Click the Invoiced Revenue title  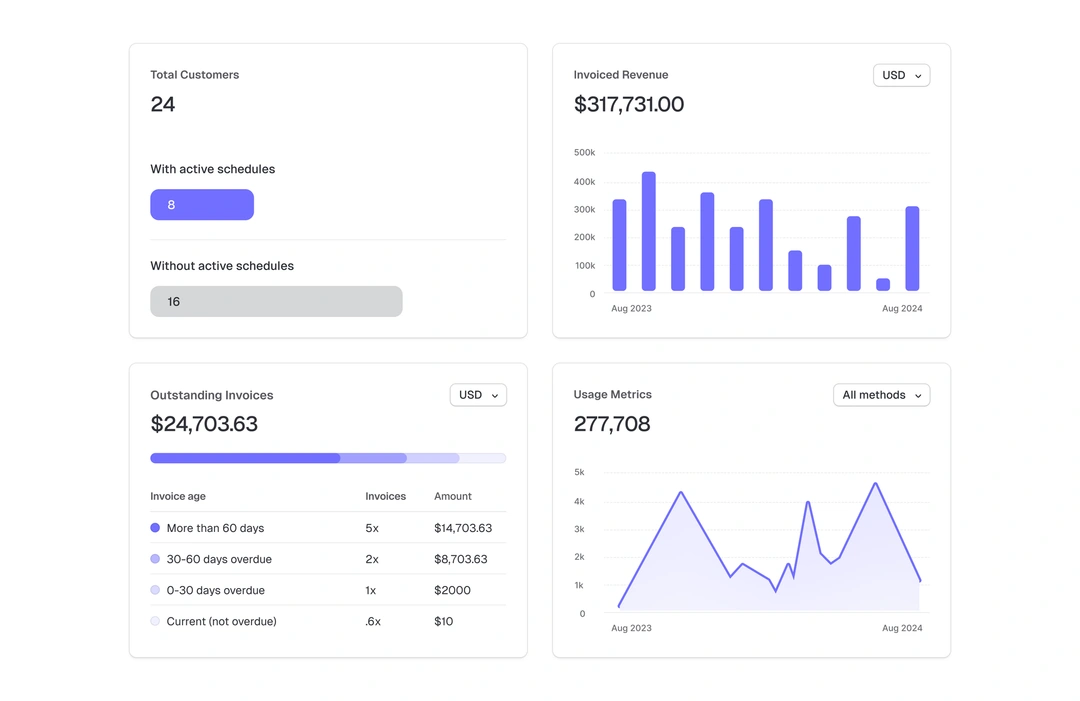[621, 74]
